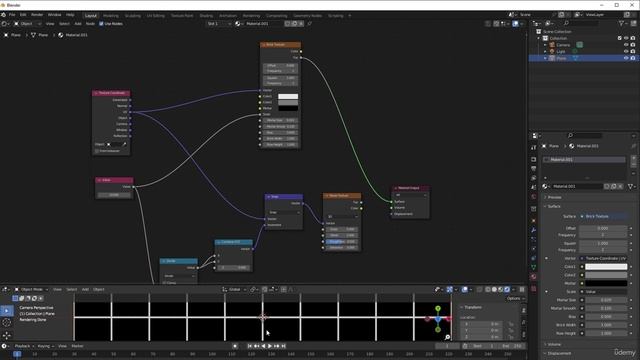Open the viewport Object Mode dropdown
The width and height of the screenshot is (640, 360).
tap(31, 289)
